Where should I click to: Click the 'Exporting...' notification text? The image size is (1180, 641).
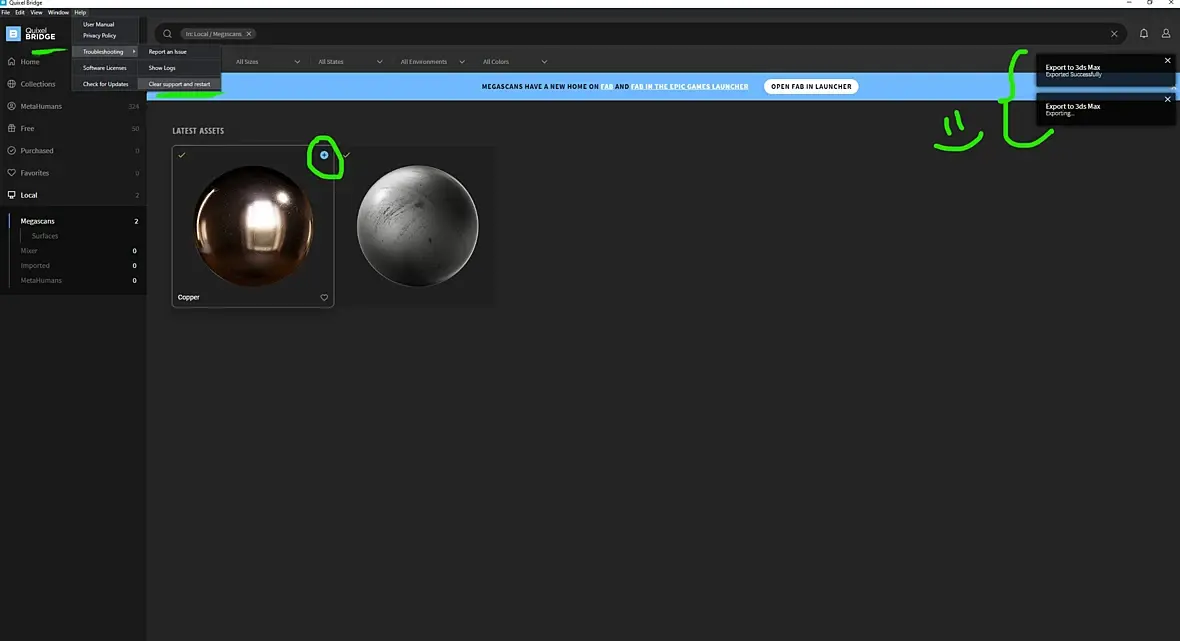[x=1060, y=114]
